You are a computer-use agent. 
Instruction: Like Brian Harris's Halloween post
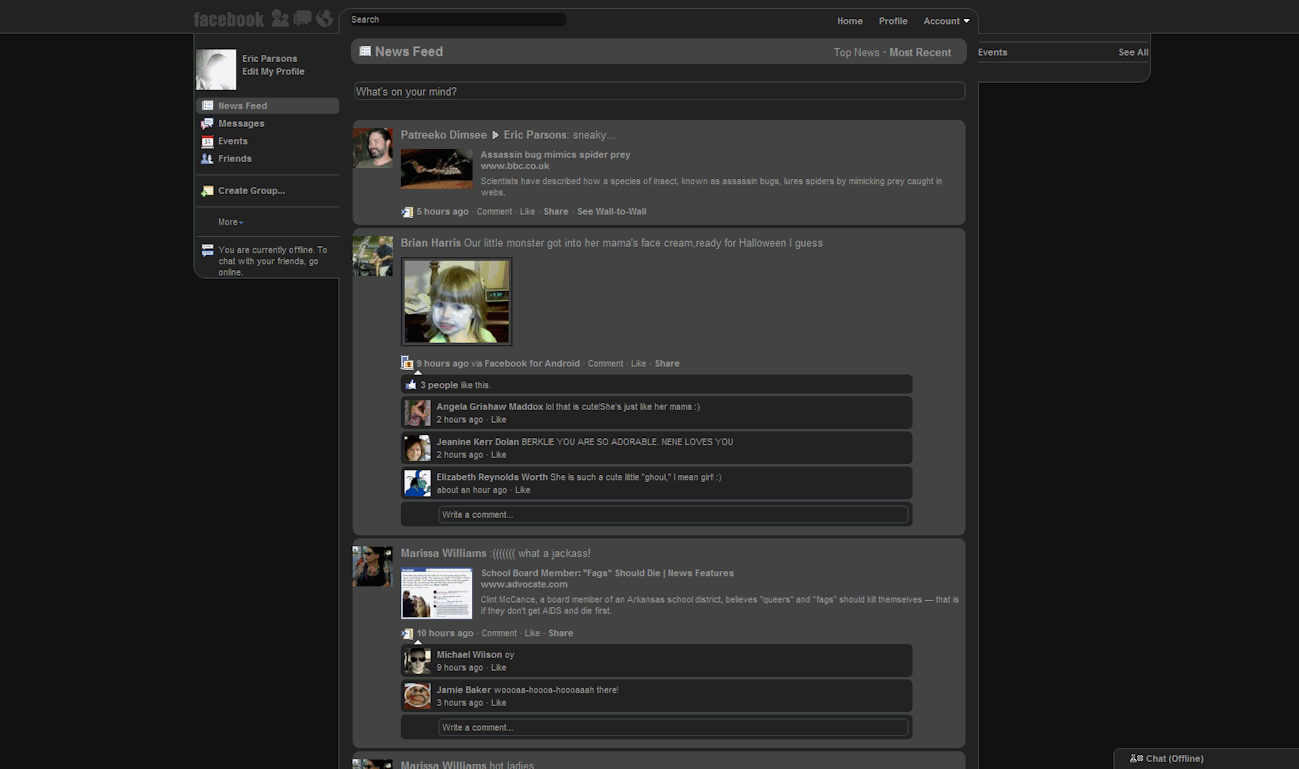[x=638, y=363]
